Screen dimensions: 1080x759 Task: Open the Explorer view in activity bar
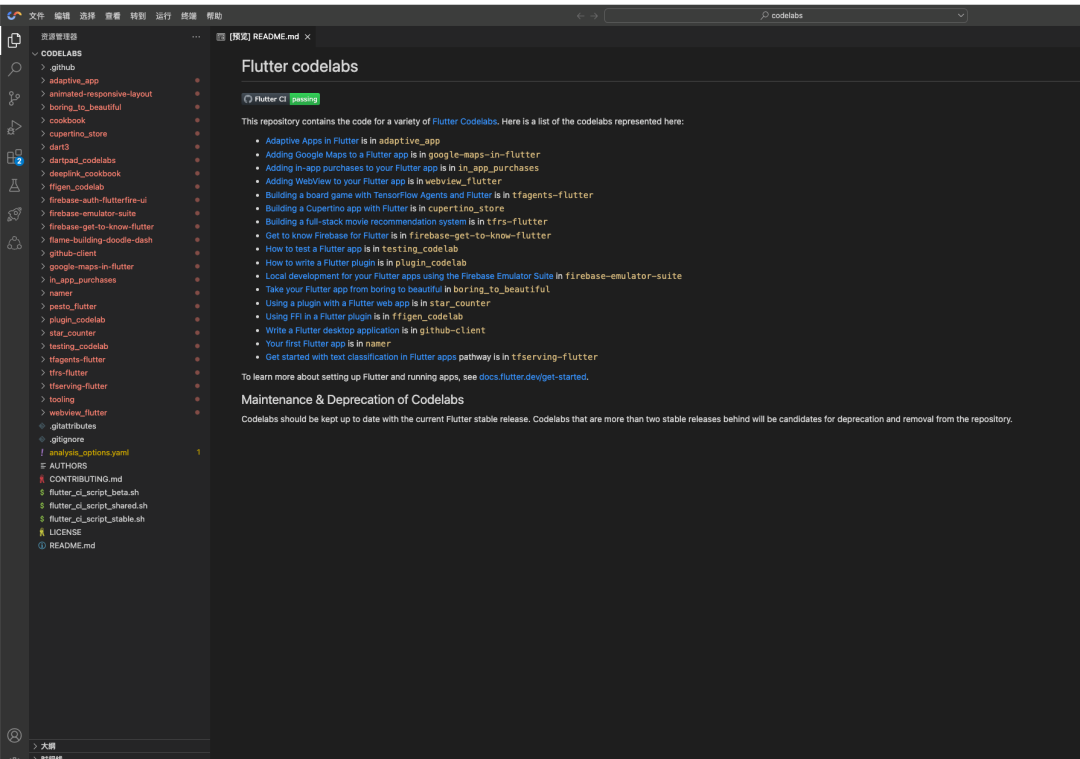point(14,41)
